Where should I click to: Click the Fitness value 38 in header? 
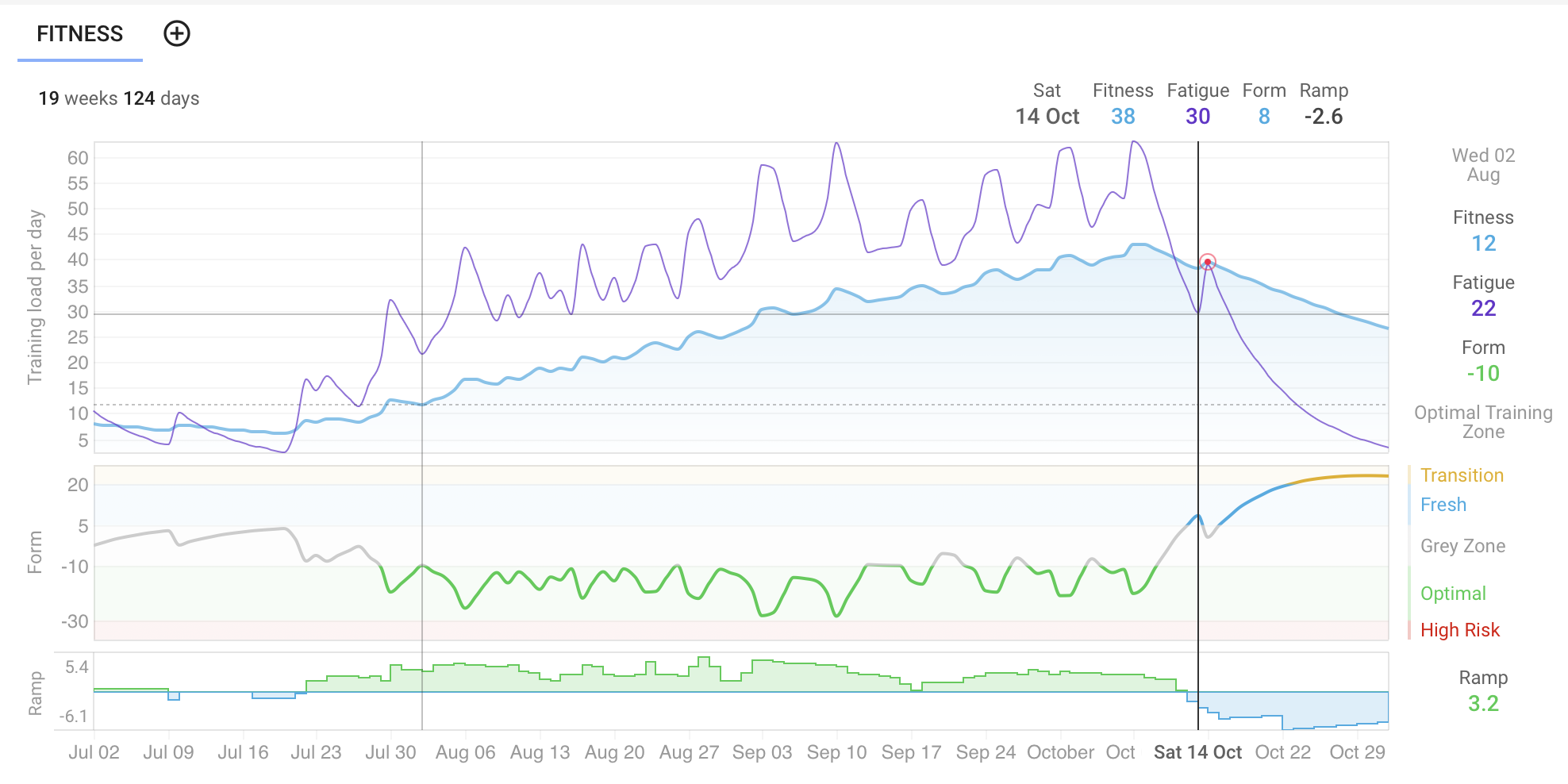(x=1123, y=117)
